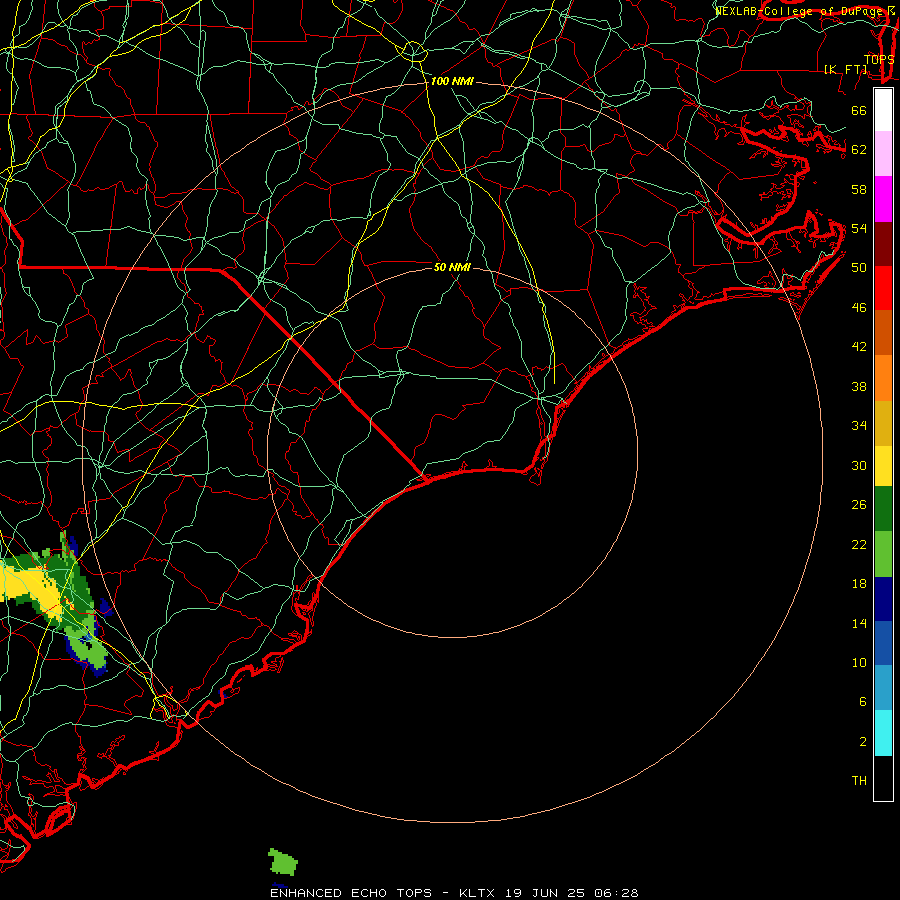Click the "18" scale label

(859, 584)
